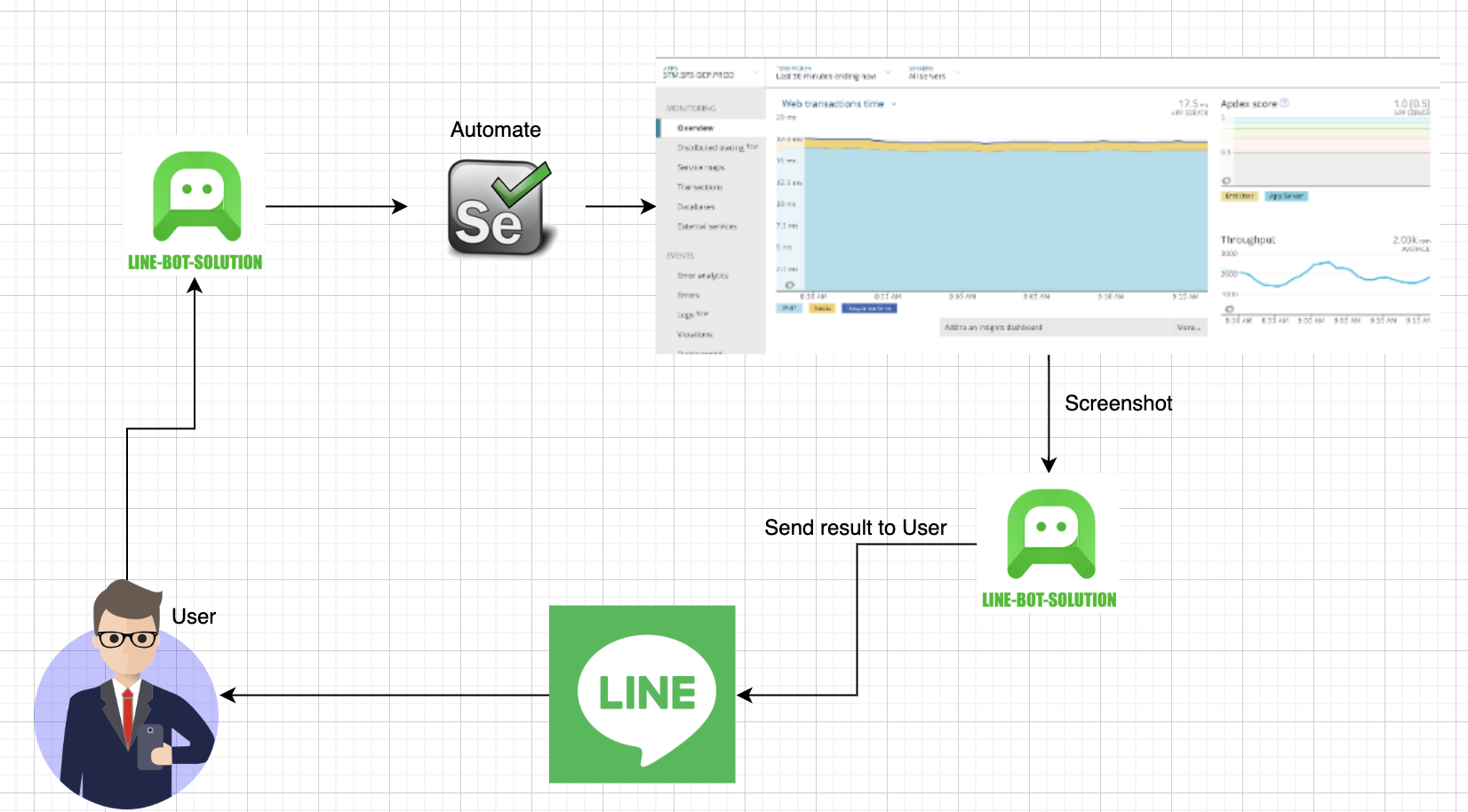Click the Apdex score help icon
Screen dimensions: 1468x812
(x=1284, y=103)
